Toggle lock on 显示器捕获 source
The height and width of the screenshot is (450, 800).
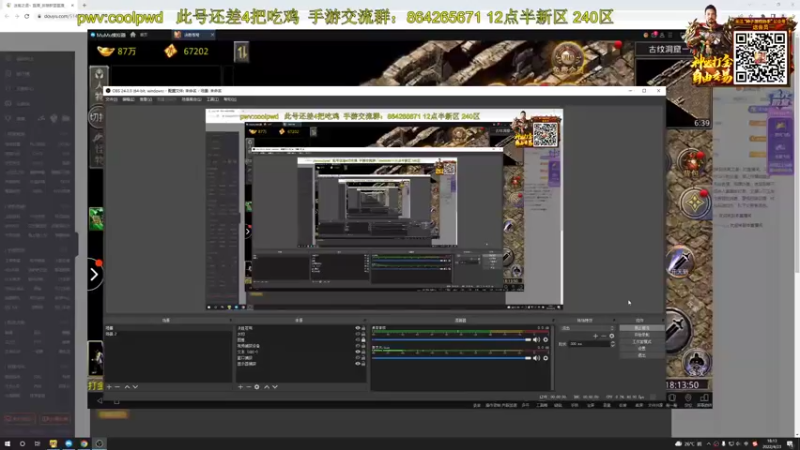click(363, 364)
